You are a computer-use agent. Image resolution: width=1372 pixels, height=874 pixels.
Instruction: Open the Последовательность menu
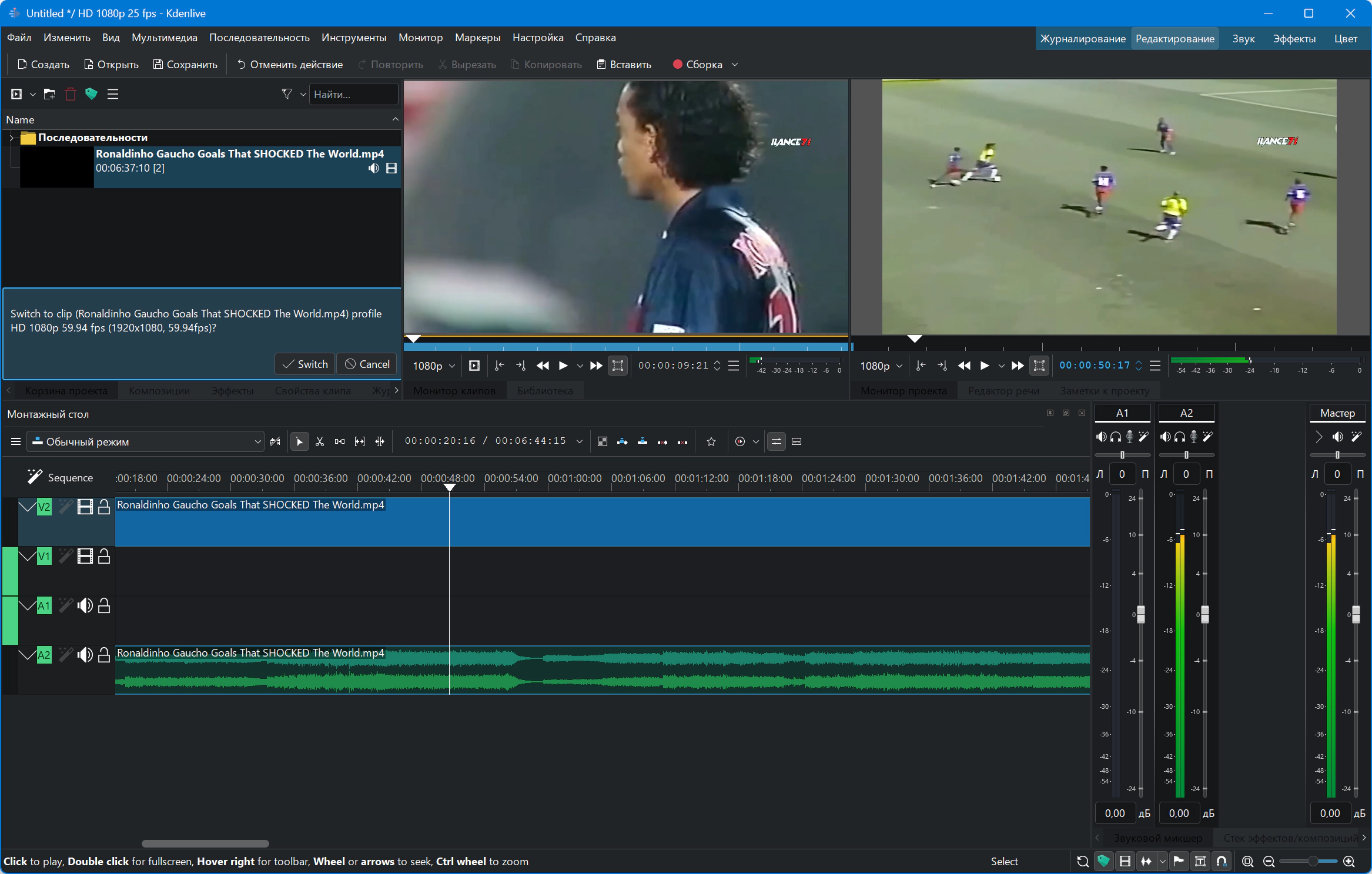click(259, 38)
